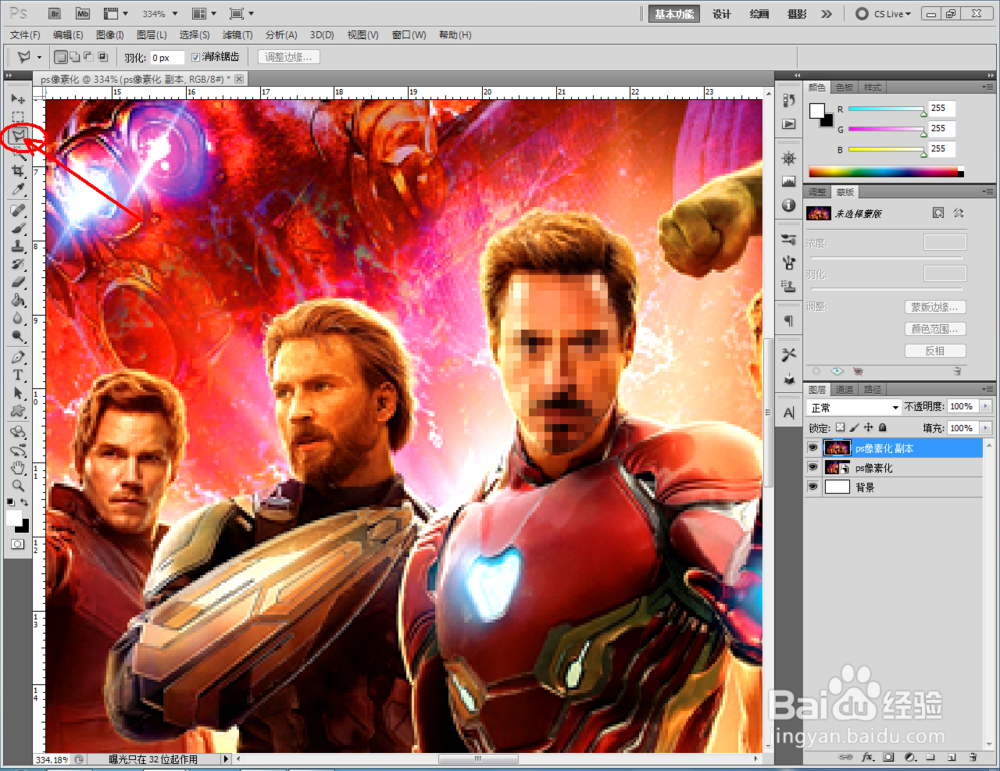Click 颜色范围... button

(x=934, y=329)
